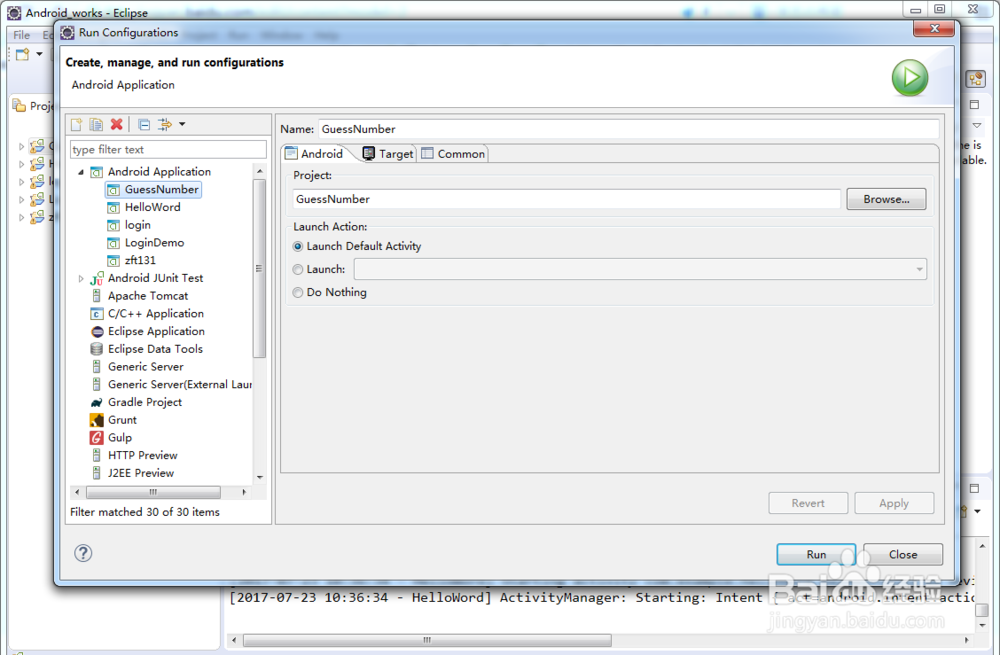Expand first project in Eclipse Project Explorer
The width and height of the screenshot is (1000, 655).
click(21, 147)
